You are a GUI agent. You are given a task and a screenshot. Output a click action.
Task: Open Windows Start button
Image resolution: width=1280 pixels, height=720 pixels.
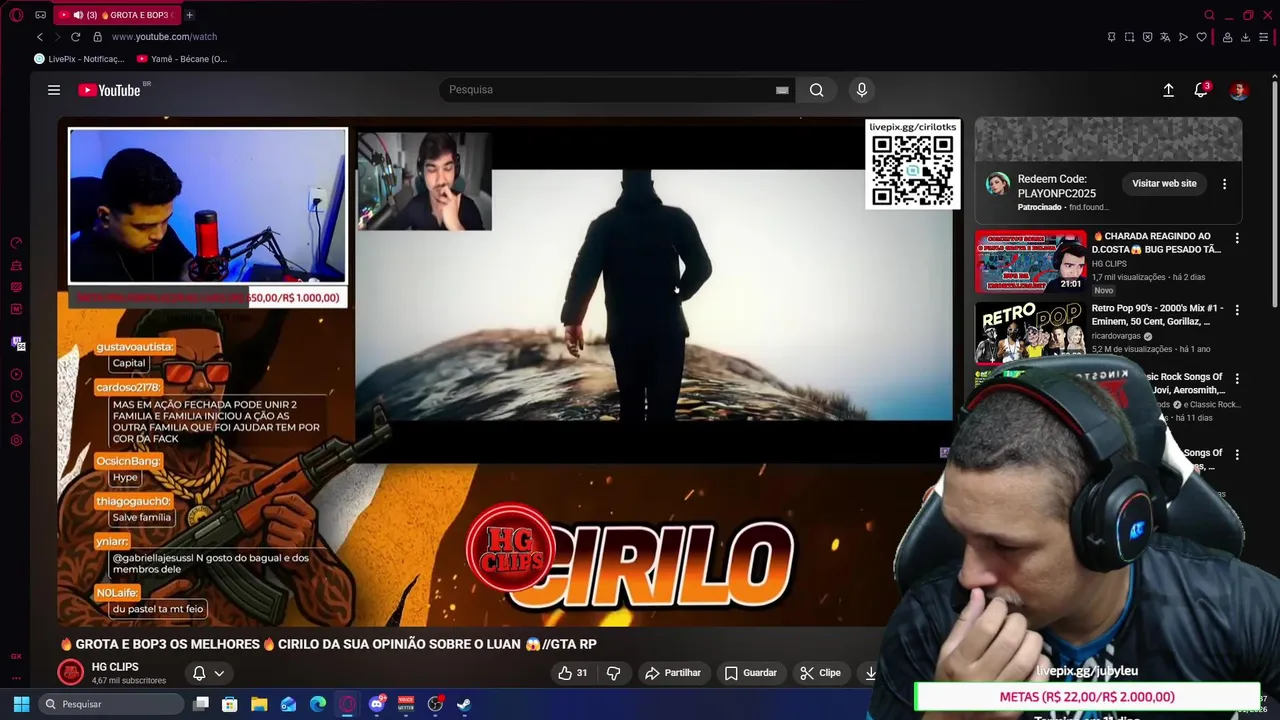click(21, 704)
